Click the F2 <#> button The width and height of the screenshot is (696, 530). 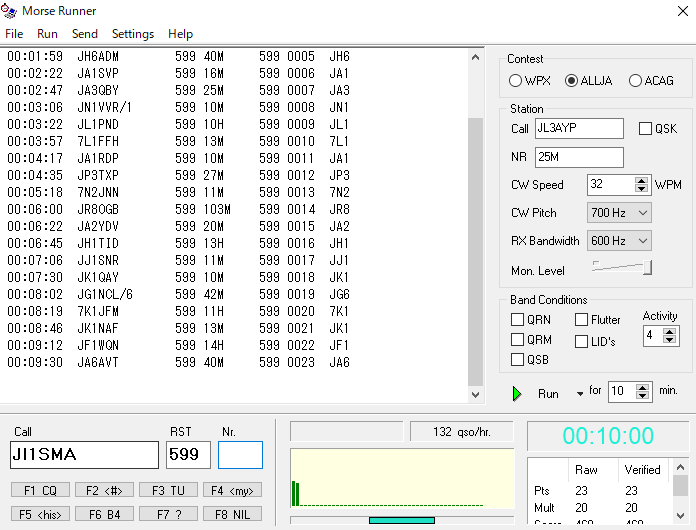104,490
